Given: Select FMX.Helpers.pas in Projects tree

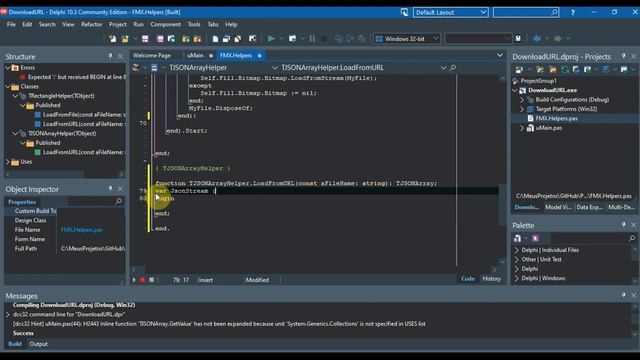Looking at the screenshot, I should click(x=556, y=118).
